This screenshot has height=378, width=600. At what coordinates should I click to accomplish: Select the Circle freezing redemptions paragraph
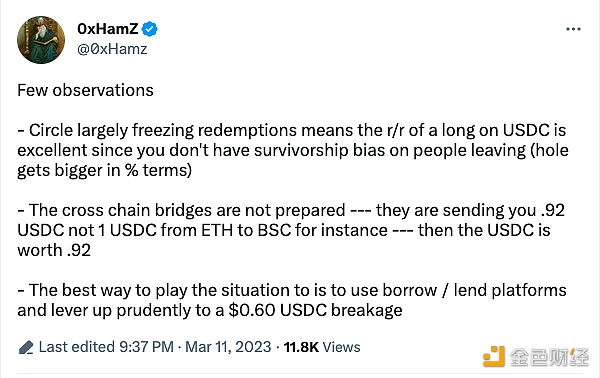click(x=293, y=150)
